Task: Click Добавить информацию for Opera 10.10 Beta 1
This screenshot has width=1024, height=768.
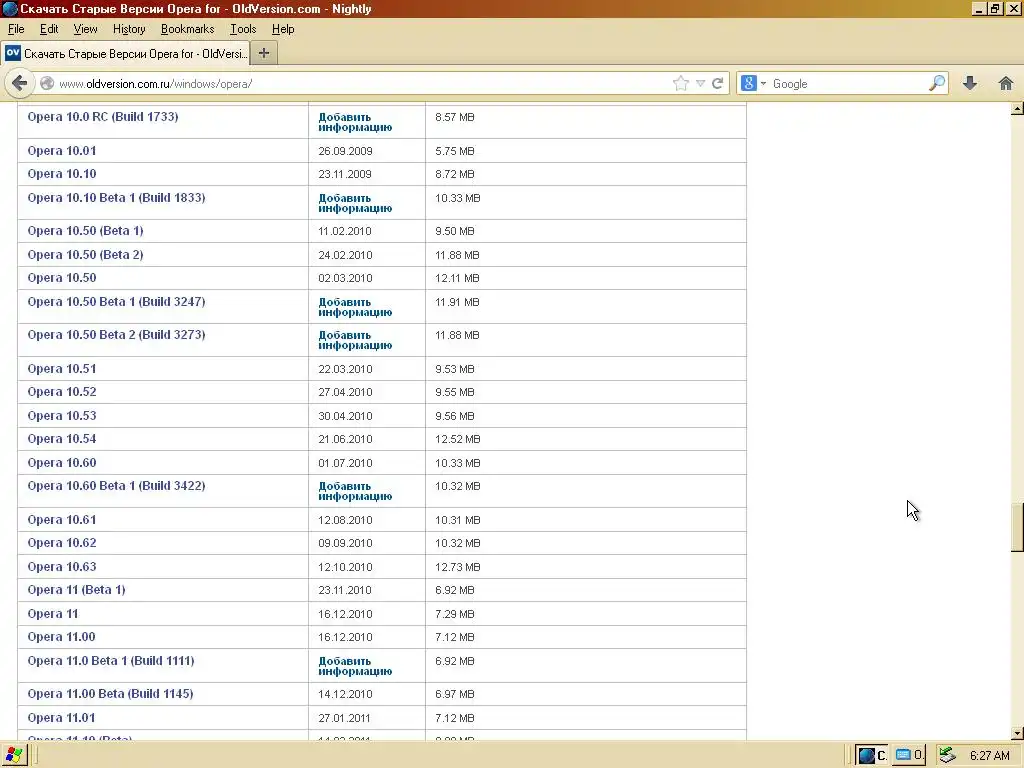Action: (x=355, y=203)
